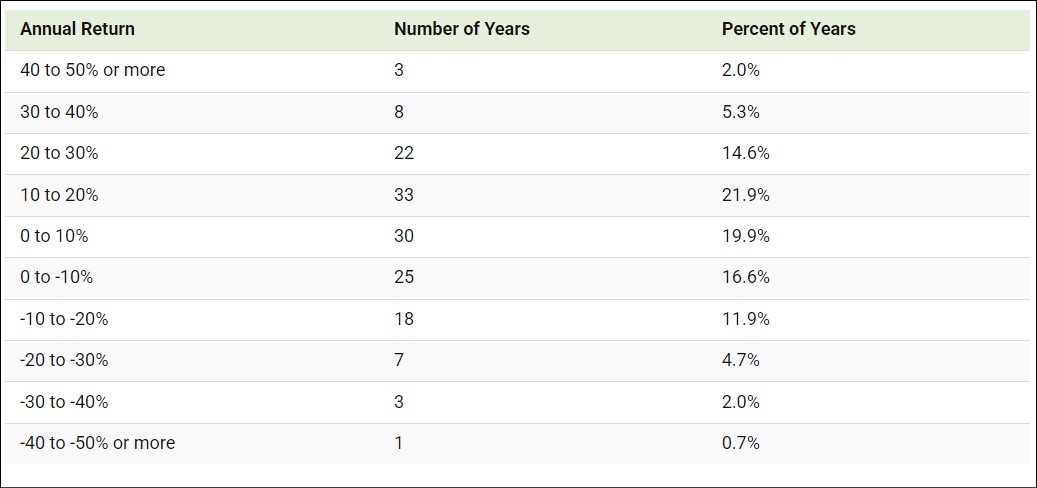This screenshot has width=1037, height=488.
Task: Click the "-30 to -40%" return cell
Action: (64, 402)
